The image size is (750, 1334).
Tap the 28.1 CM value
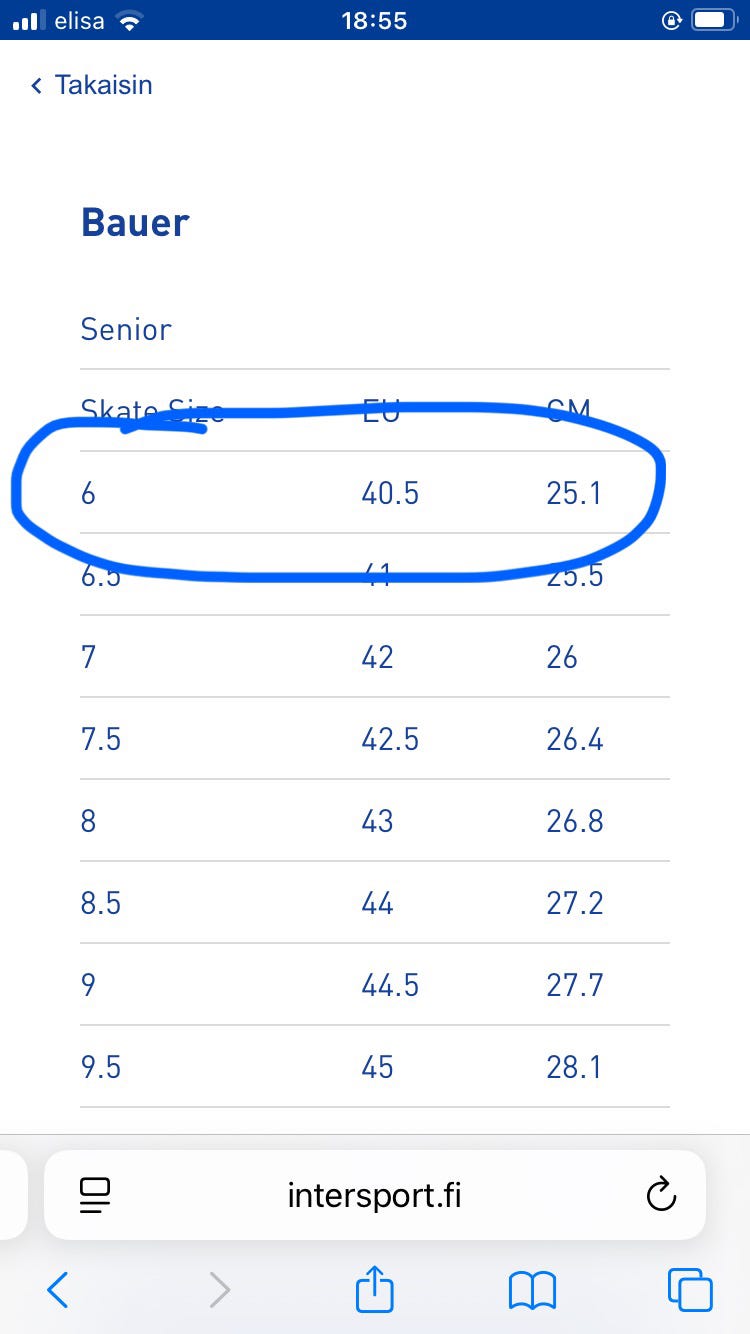pyautogui.click(x=574, y=1067)
